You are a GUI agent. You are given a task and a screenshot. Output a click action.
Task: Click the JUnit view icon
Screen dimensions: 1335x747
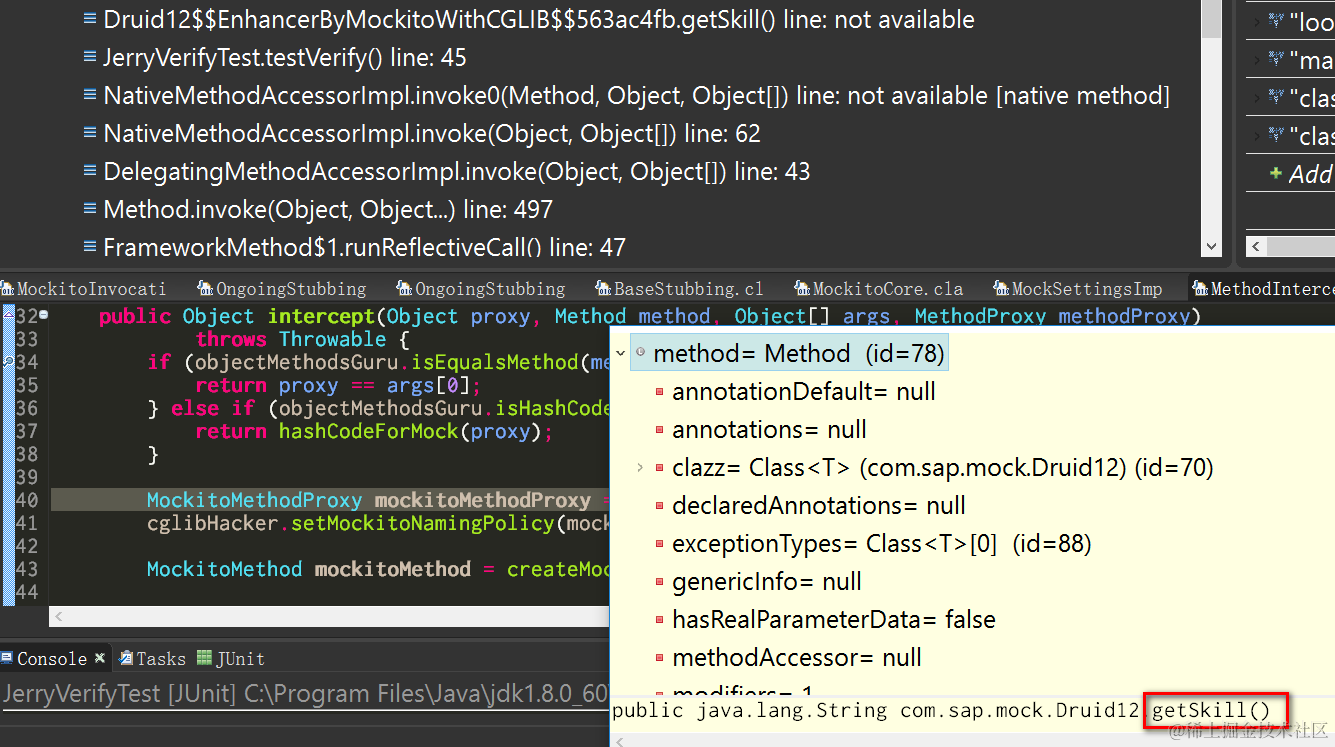tap(204, 658)
